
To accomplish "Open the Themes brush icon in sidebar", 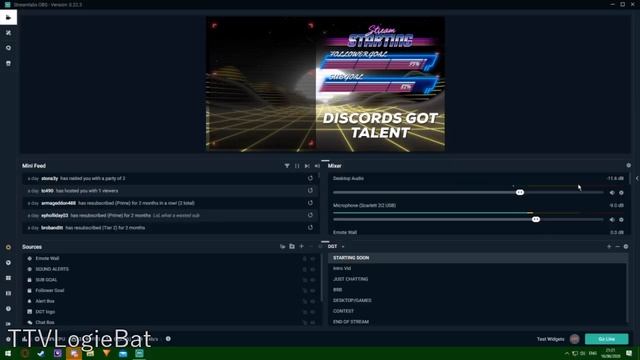I will coord(8,33).
